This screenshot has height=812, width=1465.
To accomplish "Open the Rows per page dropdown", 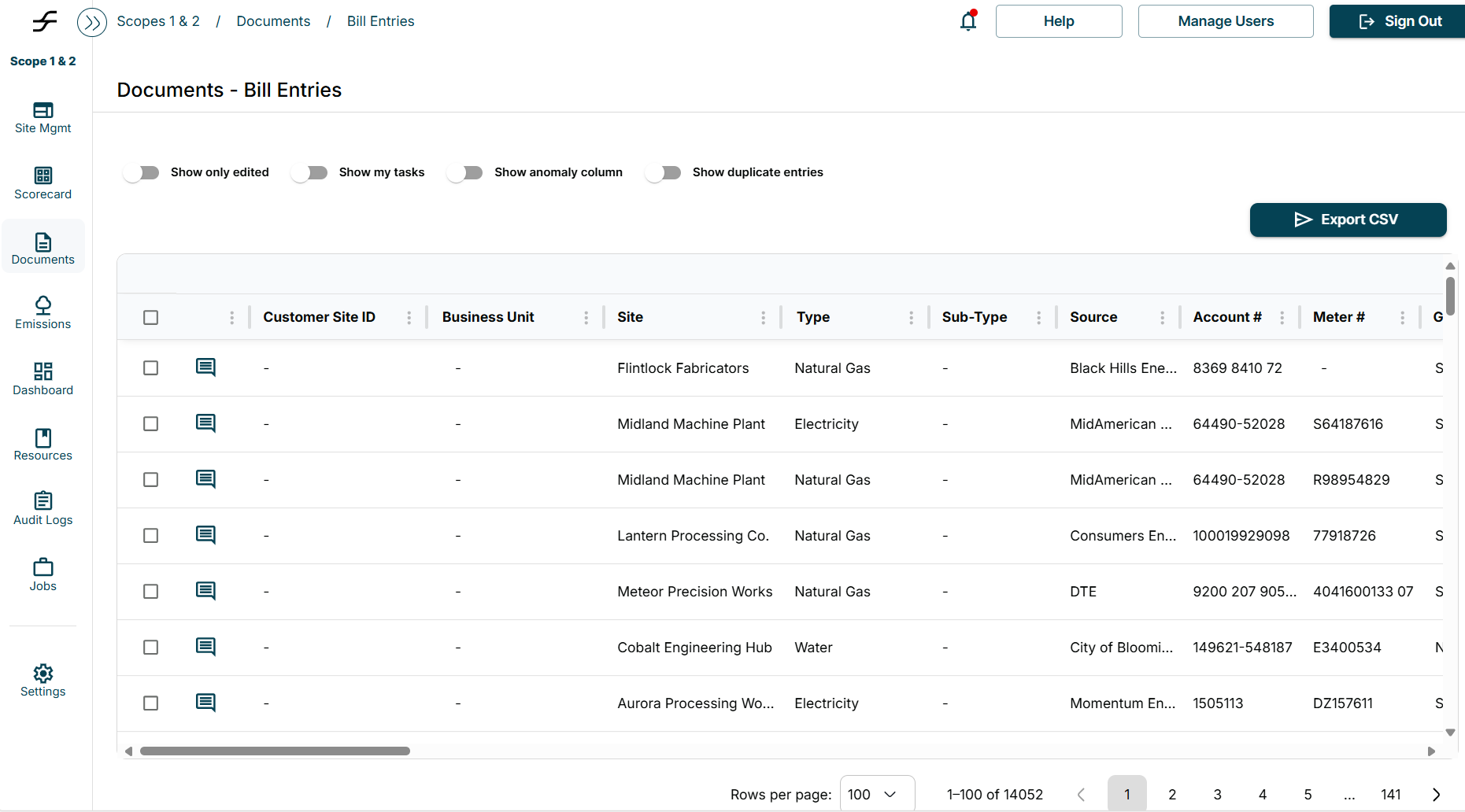I will coord(876,794).
